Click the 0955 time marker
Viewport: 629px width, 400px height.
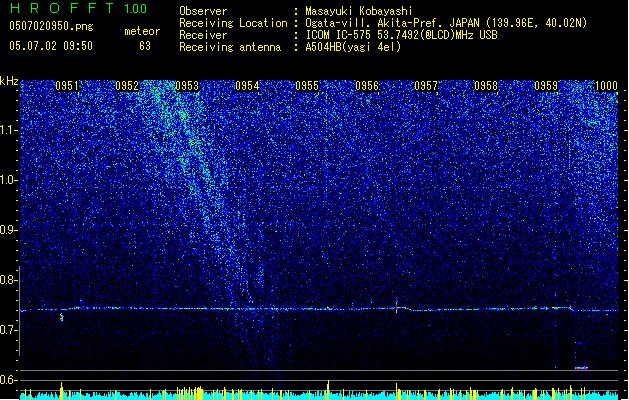click(307, 86)
